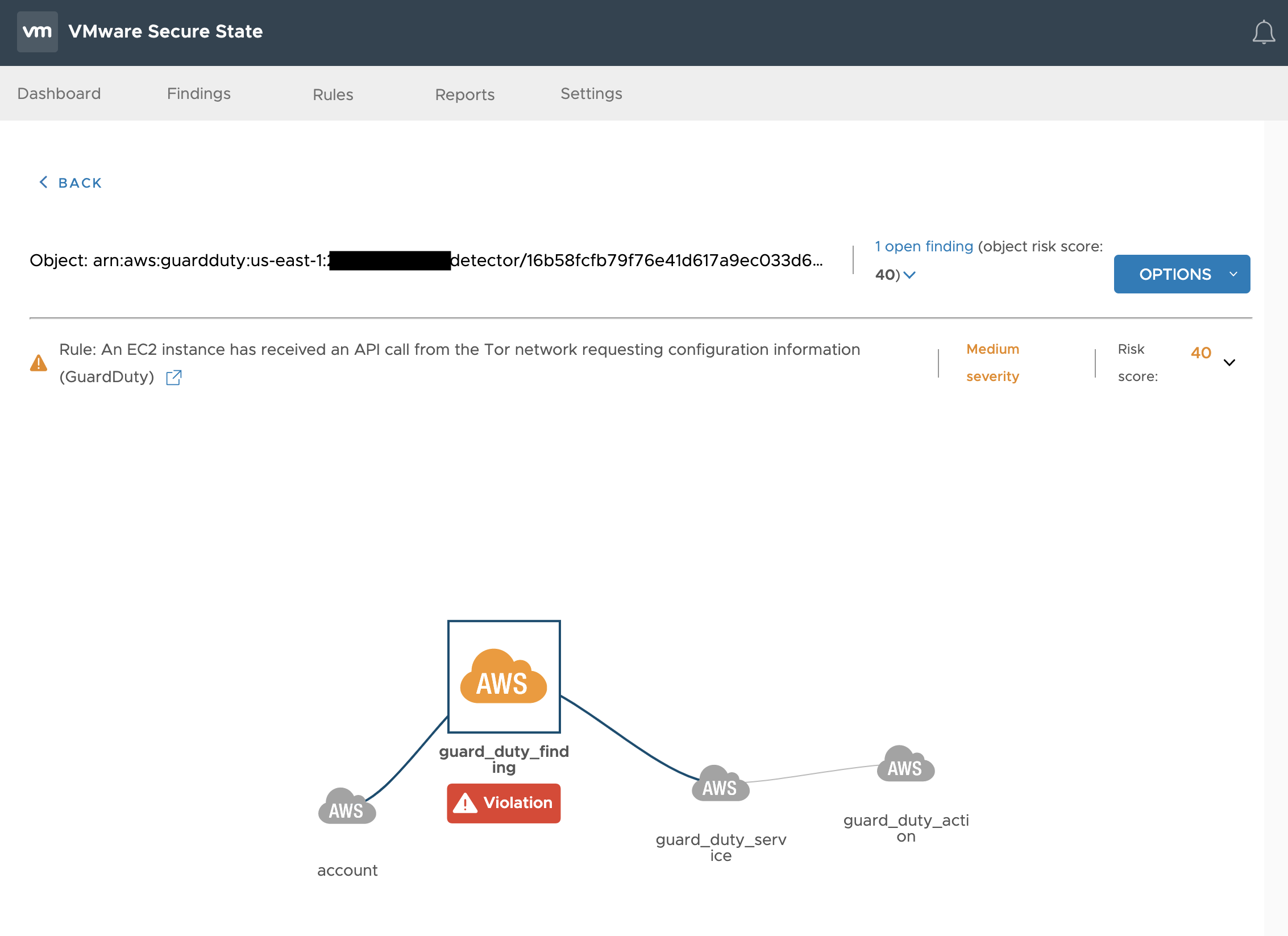This screenshot has height=936, width=1288.
Task: Click the '1 open finding' link
Action: (x=924, y=246)
